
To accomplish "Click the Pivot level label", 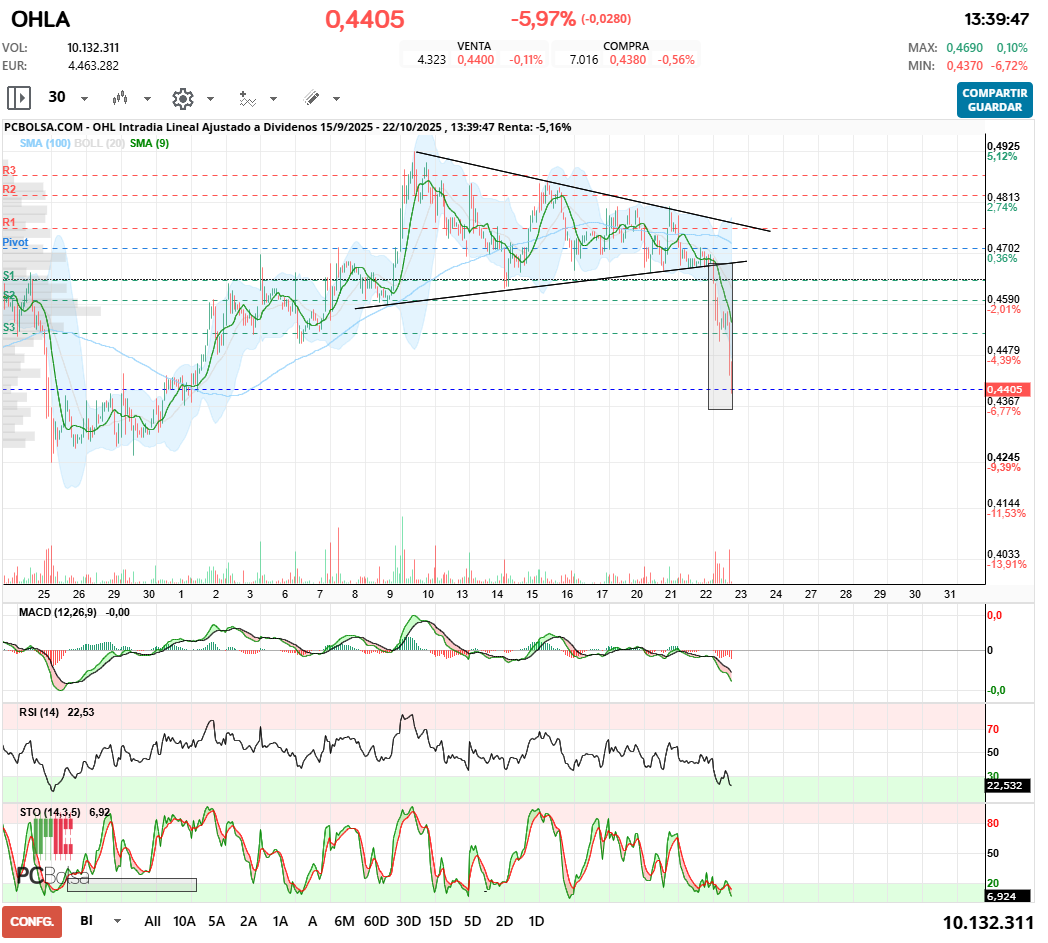I will pyautogui.click(x=15, y=242).
